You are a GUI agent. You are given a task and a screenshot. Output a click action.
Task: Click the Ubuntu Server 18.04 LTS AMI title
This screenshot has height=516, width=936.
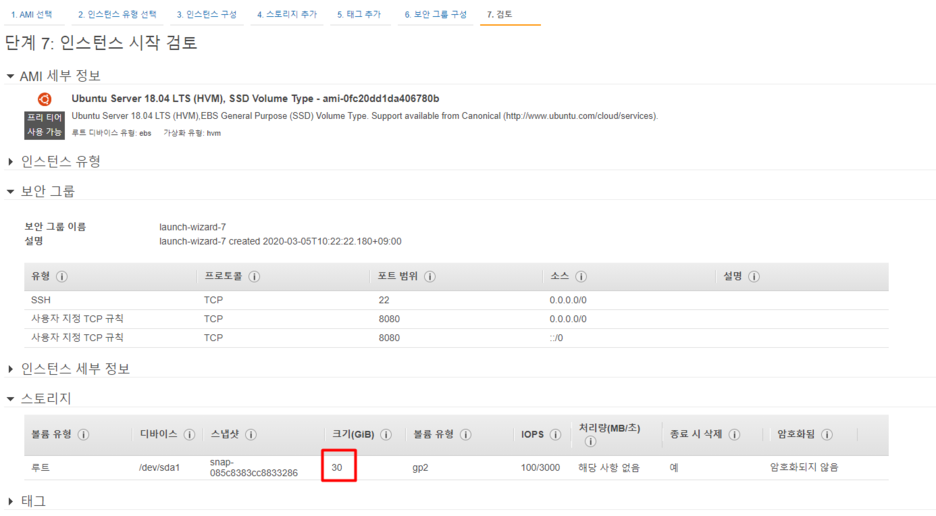[x=255, y=99]
